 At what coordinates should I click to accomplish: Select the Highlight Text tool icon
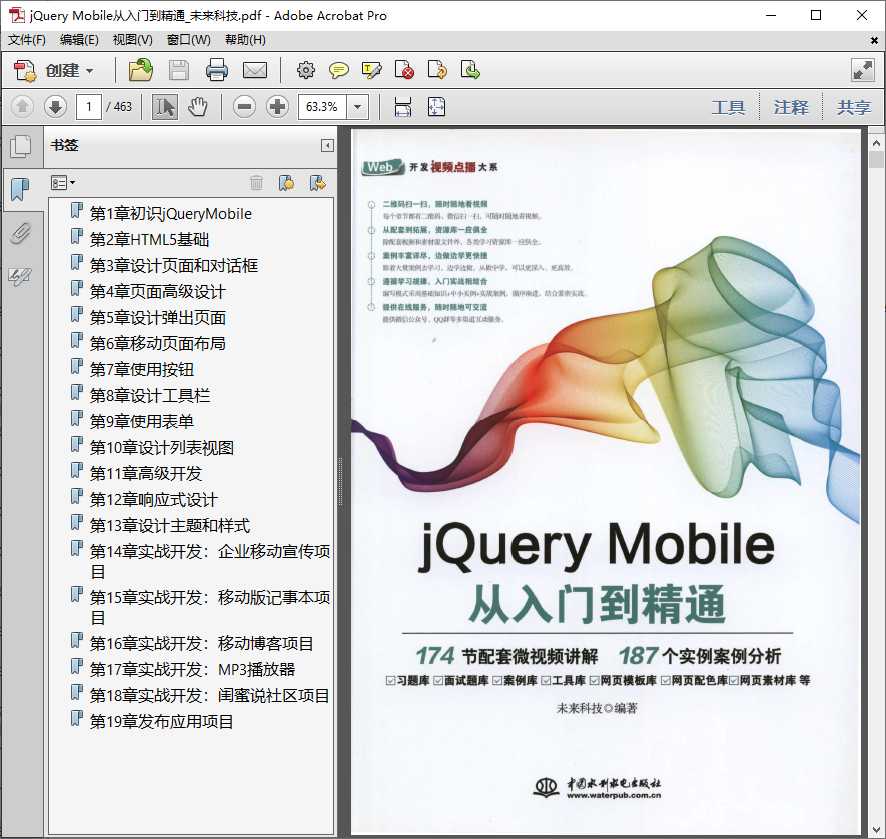coord(371,70)
